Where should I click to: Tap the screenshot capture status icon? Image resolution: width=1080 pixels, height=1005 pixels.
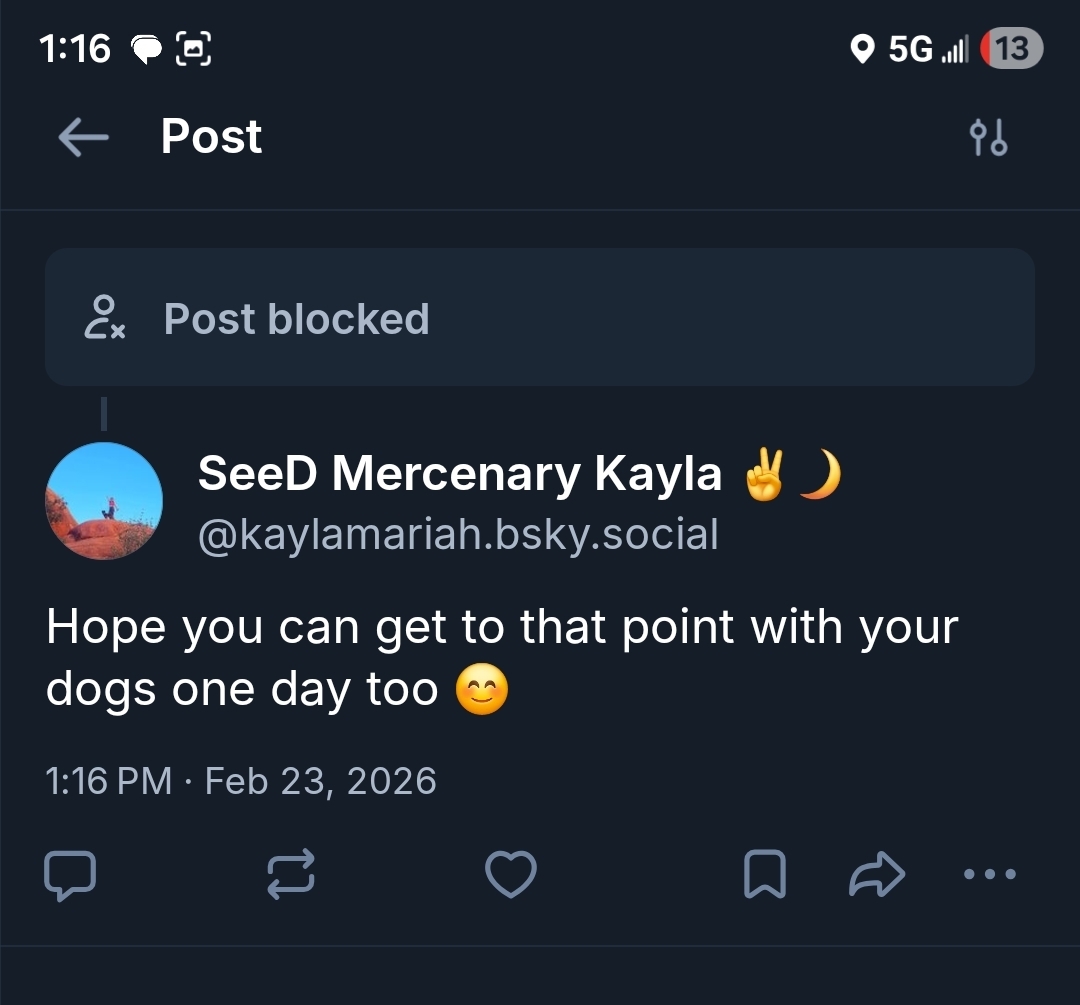pos(194,48)
